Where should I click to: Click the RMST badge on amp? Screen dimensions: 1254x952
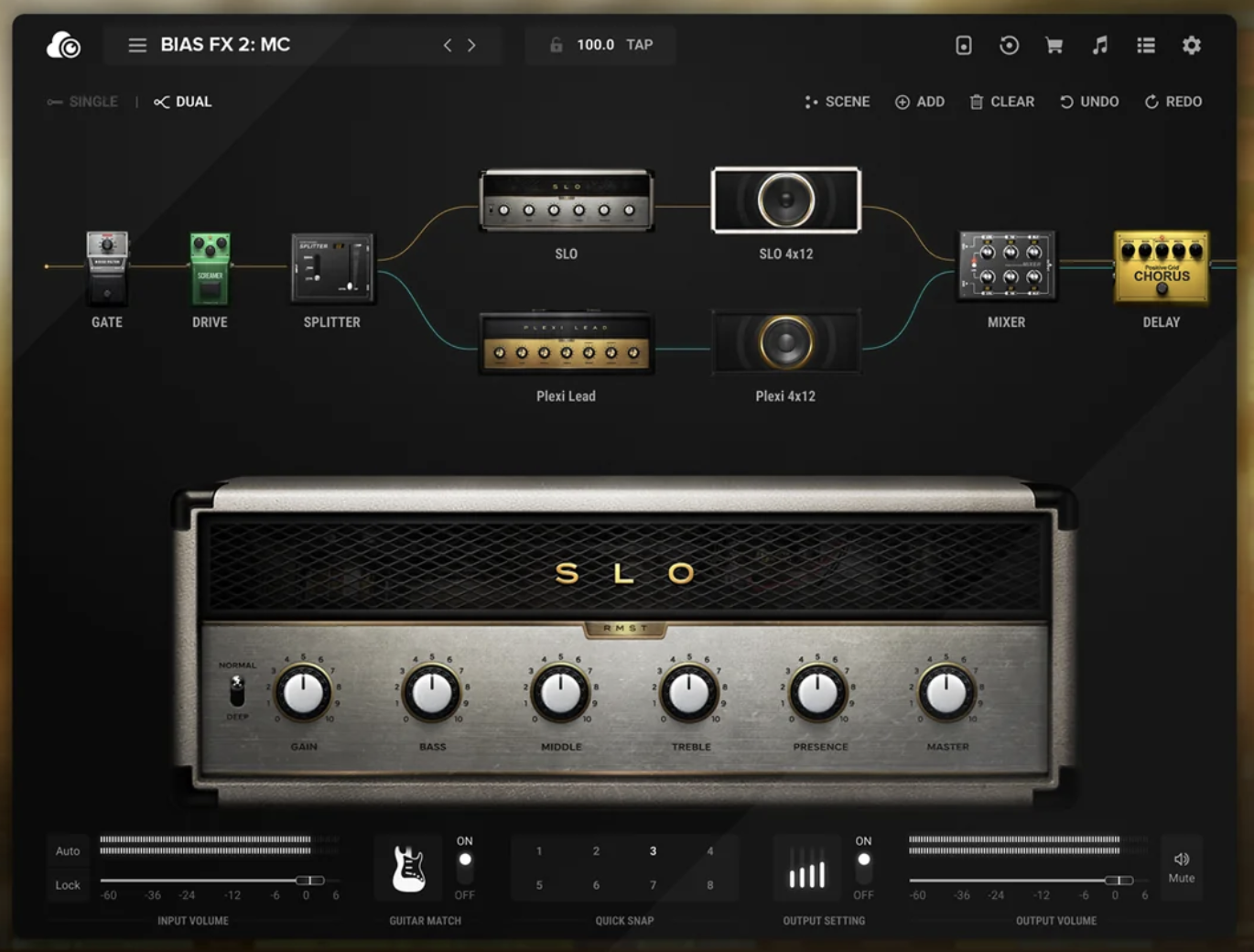(625, 629)
